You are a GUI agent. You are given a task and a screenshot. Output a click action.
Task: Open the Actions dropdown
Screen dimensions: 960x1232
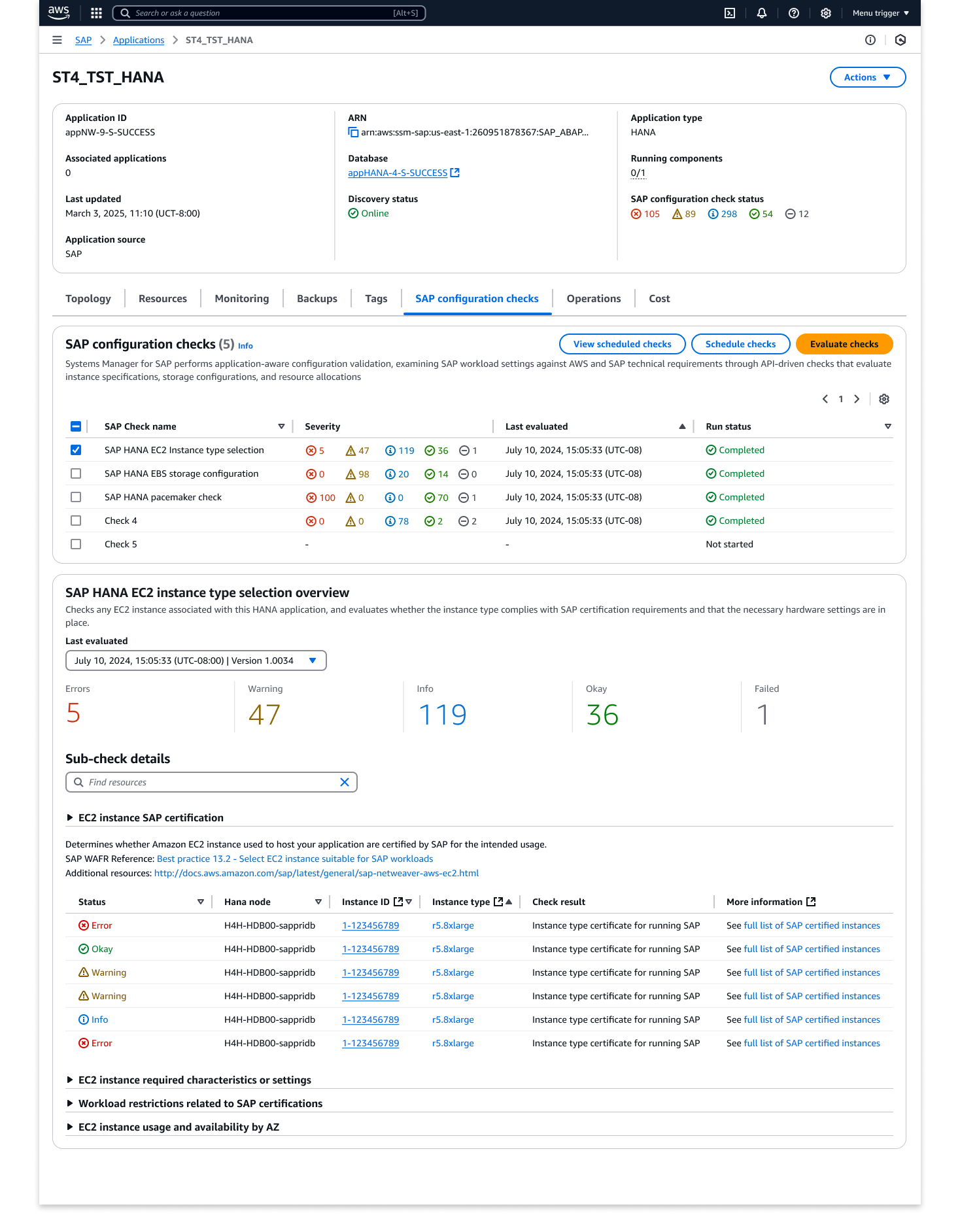867,77
